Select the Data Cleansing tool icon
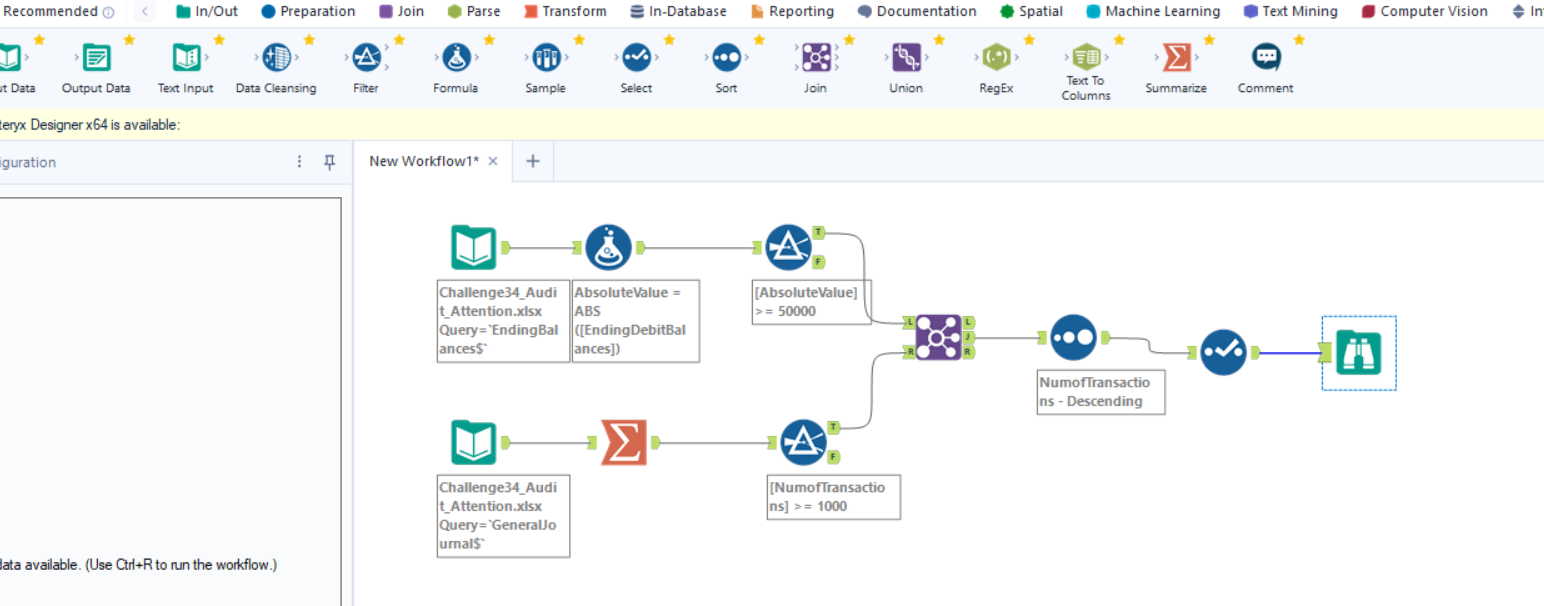 [276, 59]
